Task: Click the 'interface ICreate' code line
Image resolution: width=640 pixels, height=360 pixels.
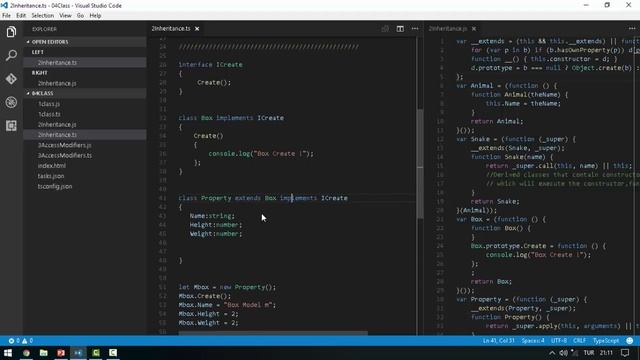Action: tap(210, 64)
